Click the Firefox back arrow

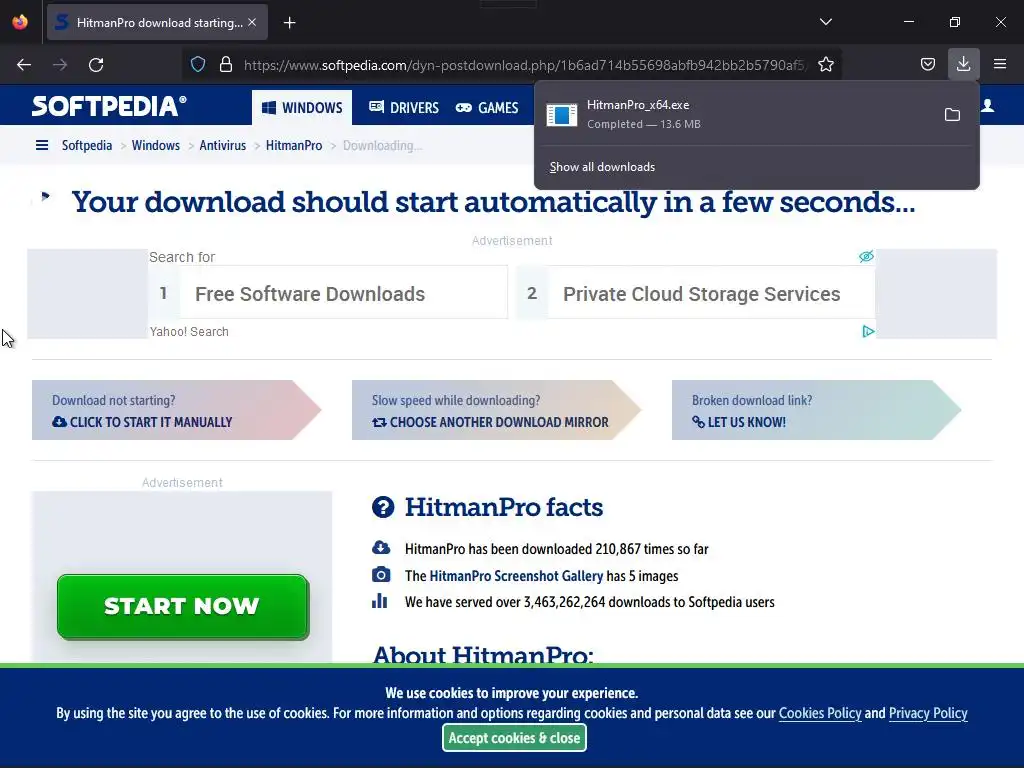[x=24, y=65]
